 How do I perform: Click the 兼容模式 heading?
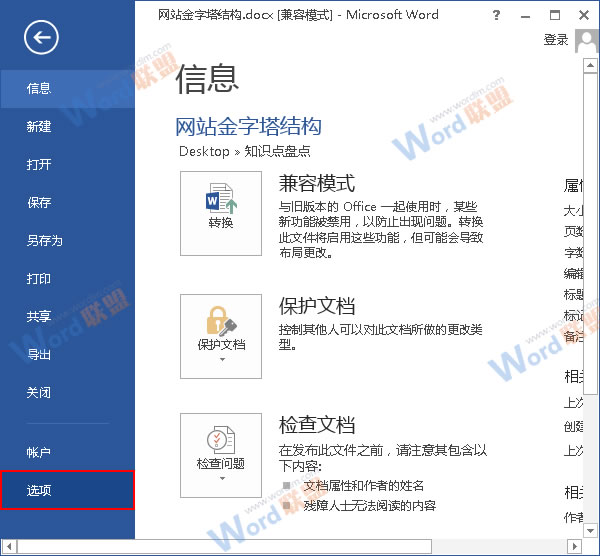(317, 183)
